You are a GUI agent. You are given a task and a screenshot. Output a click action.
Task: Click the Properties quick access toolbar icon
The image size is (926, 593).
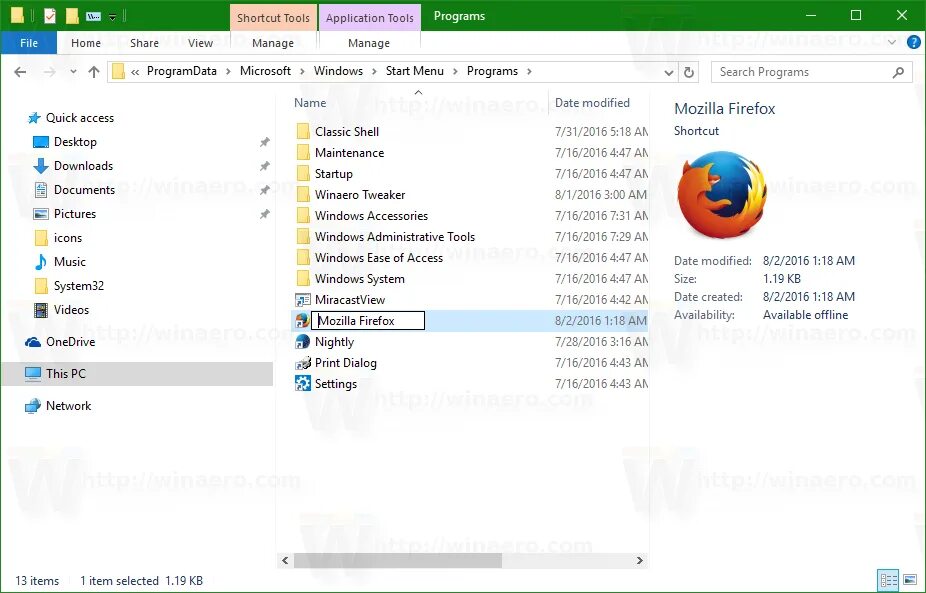click(x=50, y=16)
